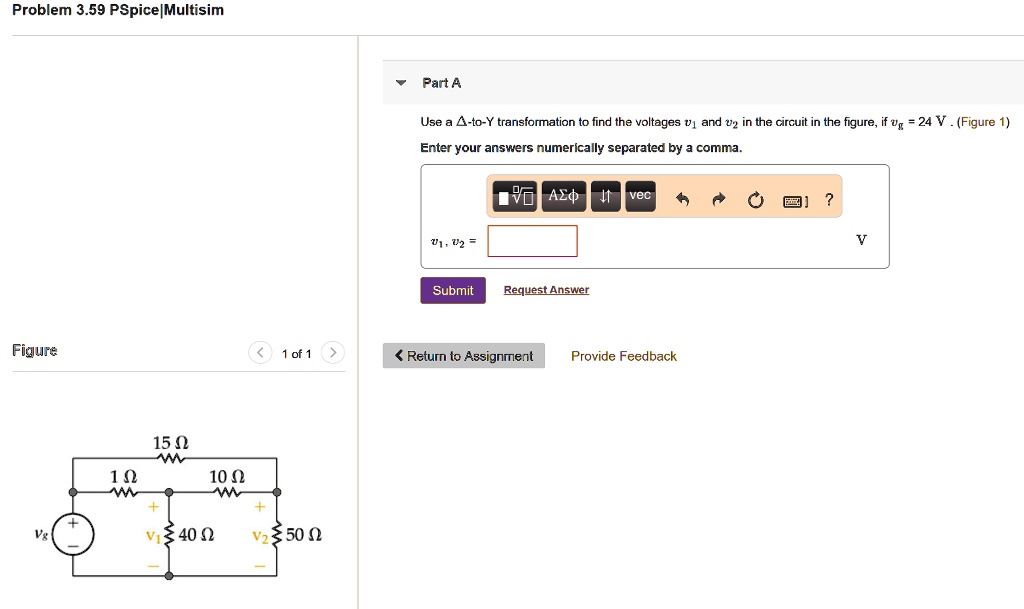
Task: Click the up/down arrows notation icon
Action: click(x=604, y=196)
